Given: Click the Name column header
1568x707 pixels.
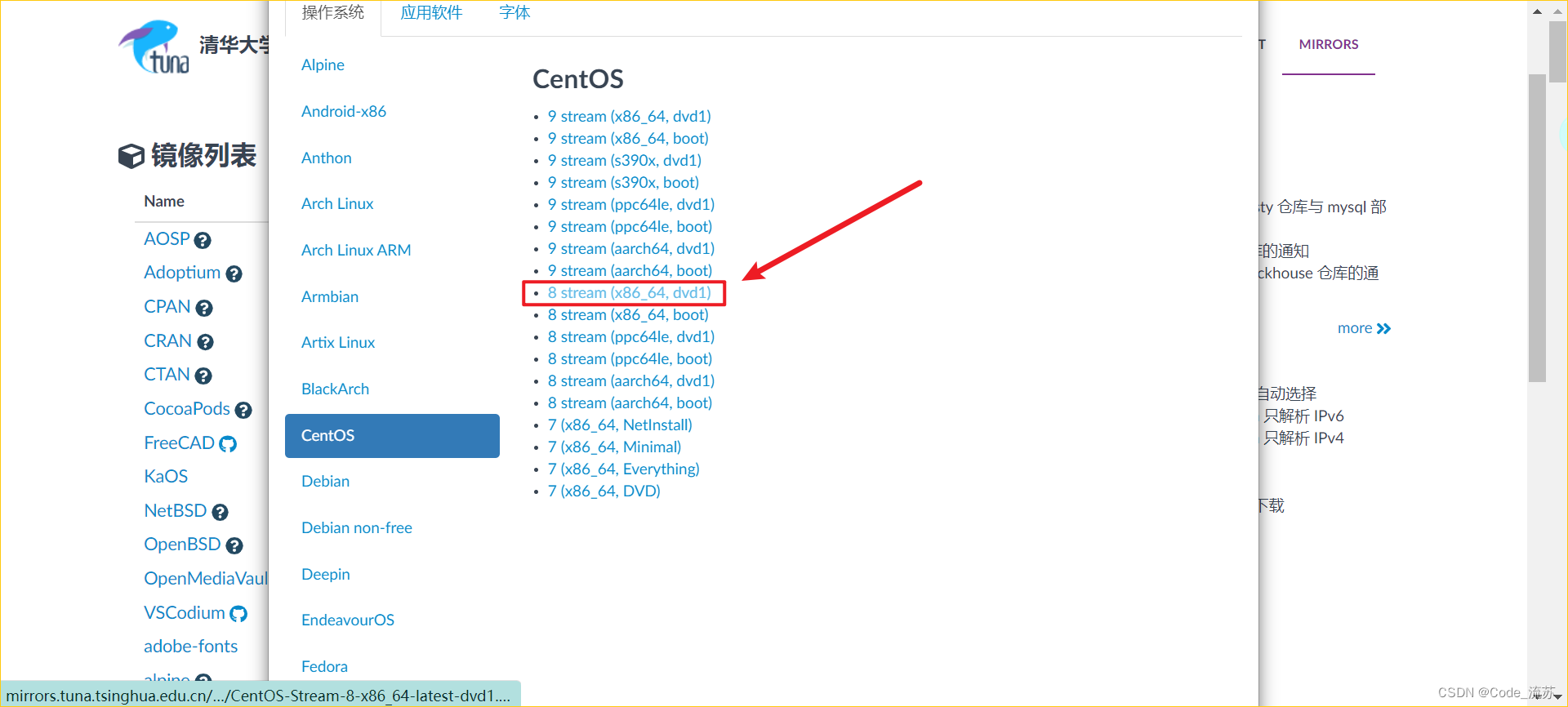Looking at the screenshot, I should point(164,202).
